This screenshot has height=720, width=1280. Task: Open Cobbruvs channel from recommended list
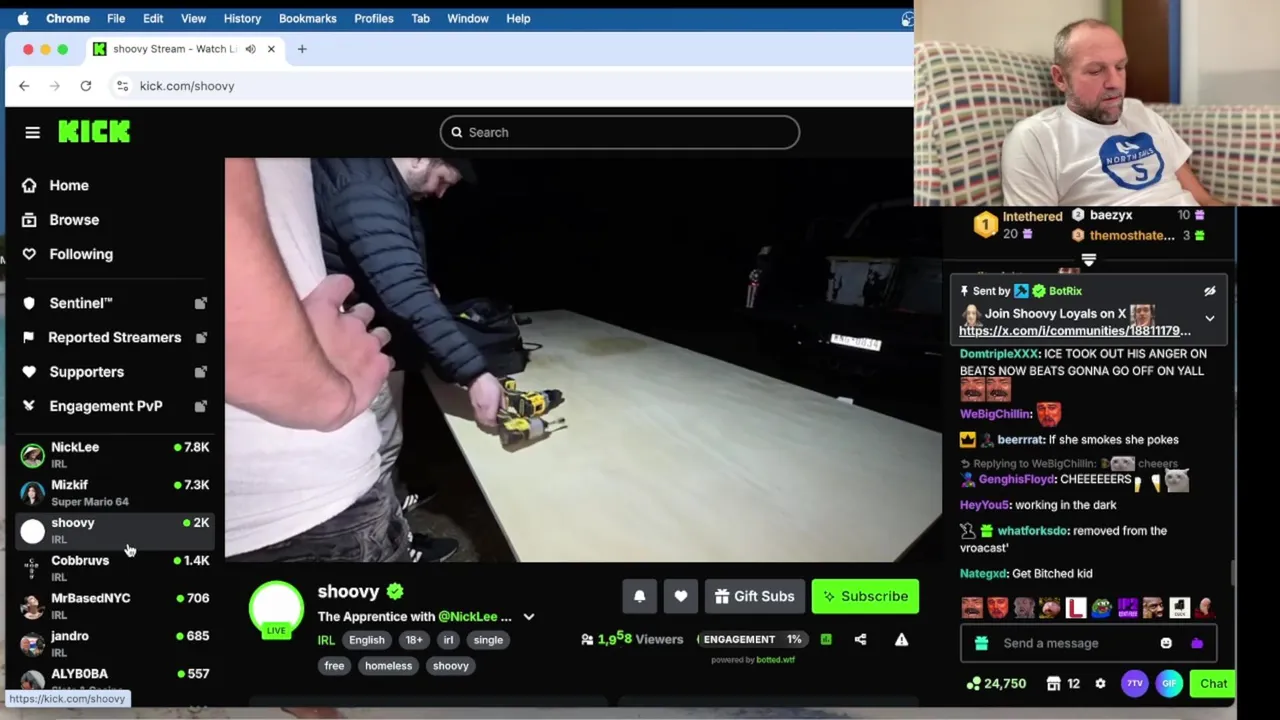[114, 568]
